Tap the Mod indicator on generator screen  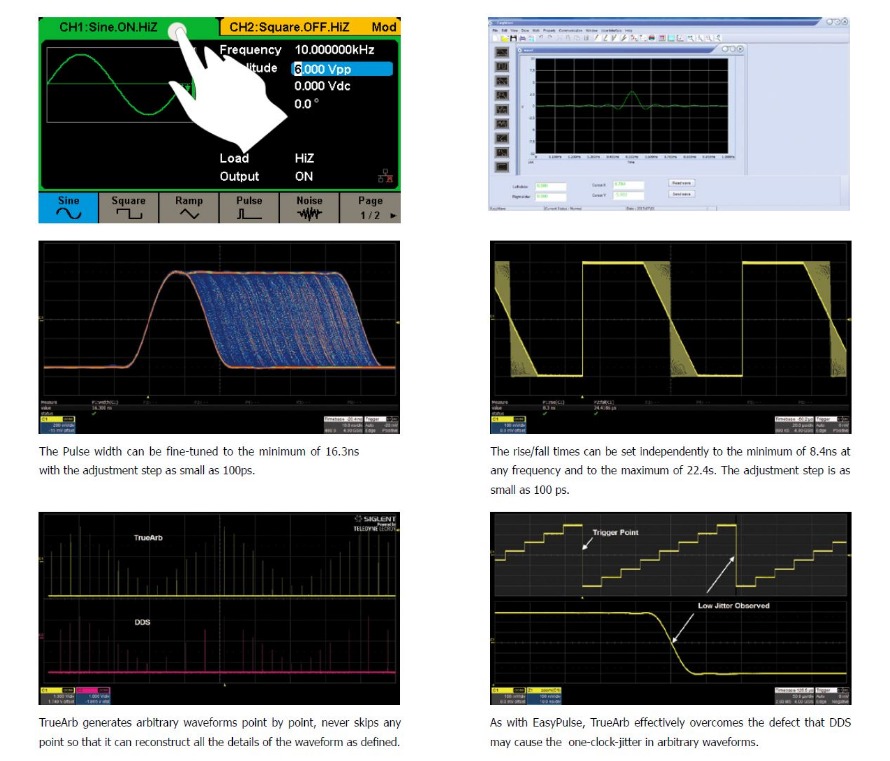point(384,27)
